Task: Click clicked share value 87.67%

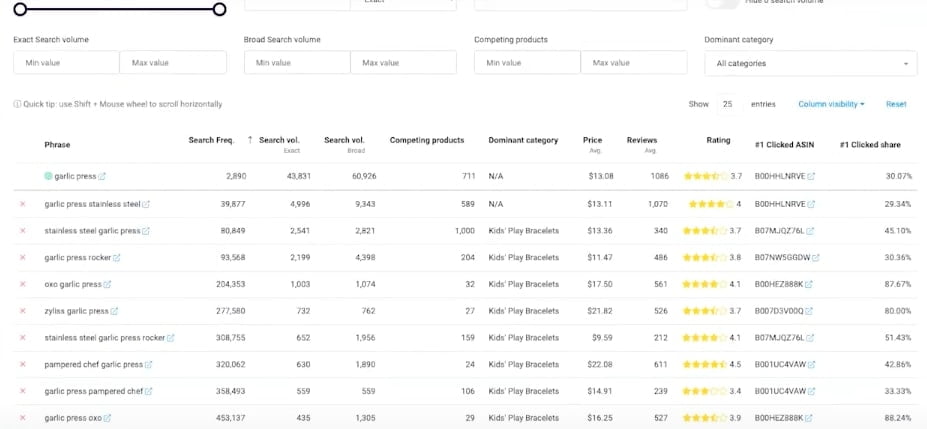Action: tap(899, 284)
